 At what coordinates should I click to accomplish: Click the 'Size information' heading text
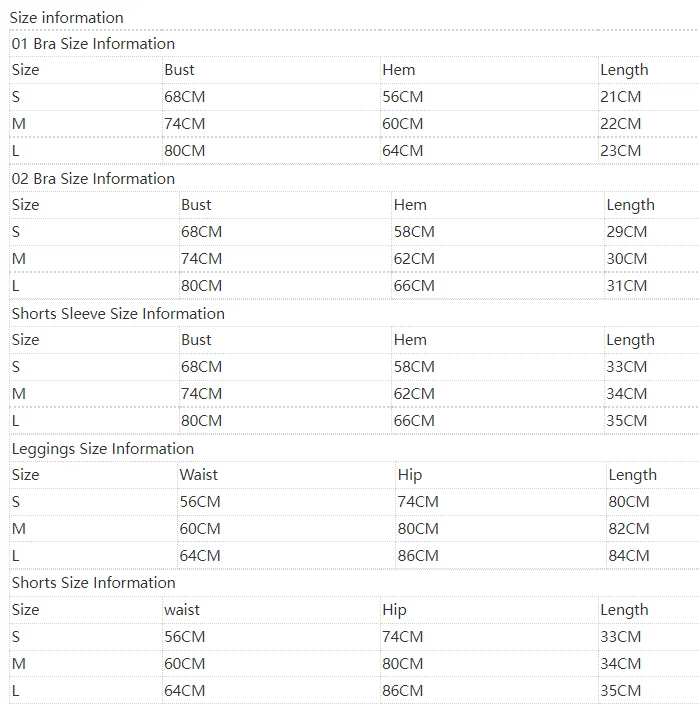(66, 18)
